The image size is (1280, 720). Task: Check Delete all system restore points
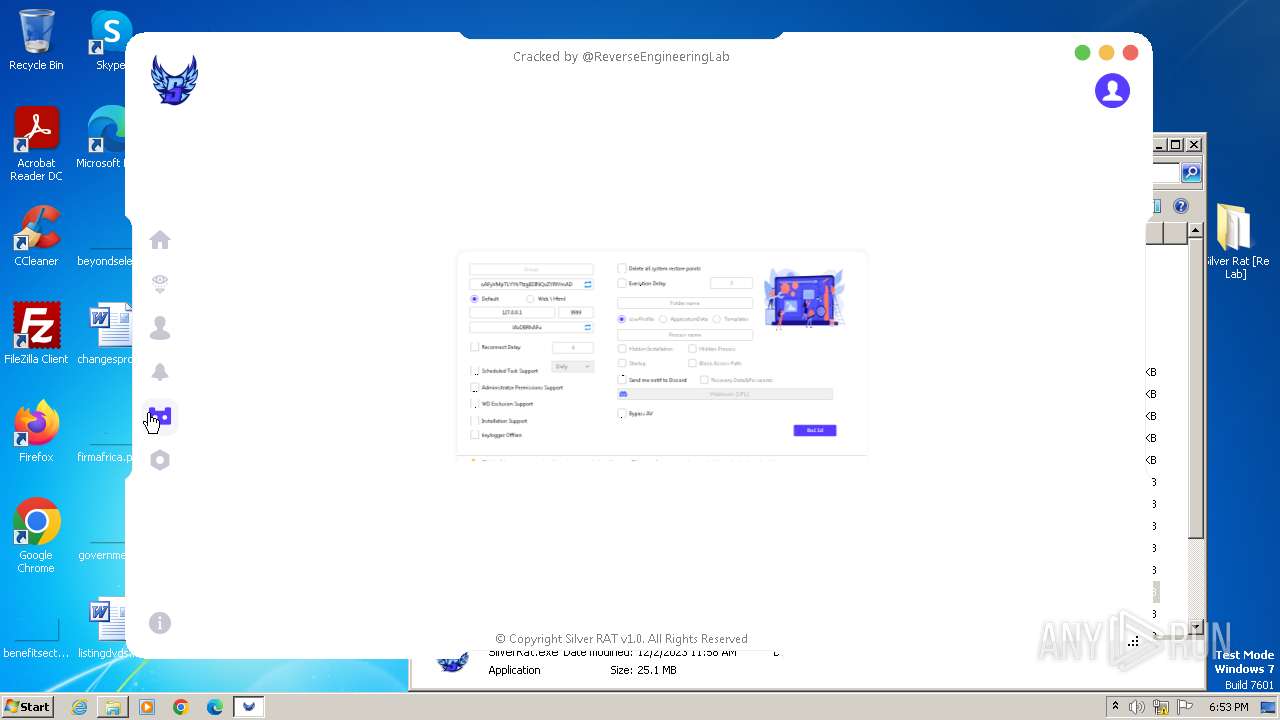pos(622,268)
